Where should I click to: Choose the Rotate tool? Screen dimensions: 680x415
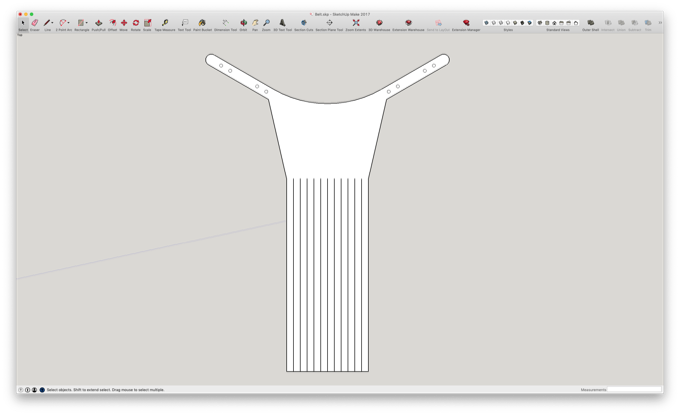(x=136, y=23)
